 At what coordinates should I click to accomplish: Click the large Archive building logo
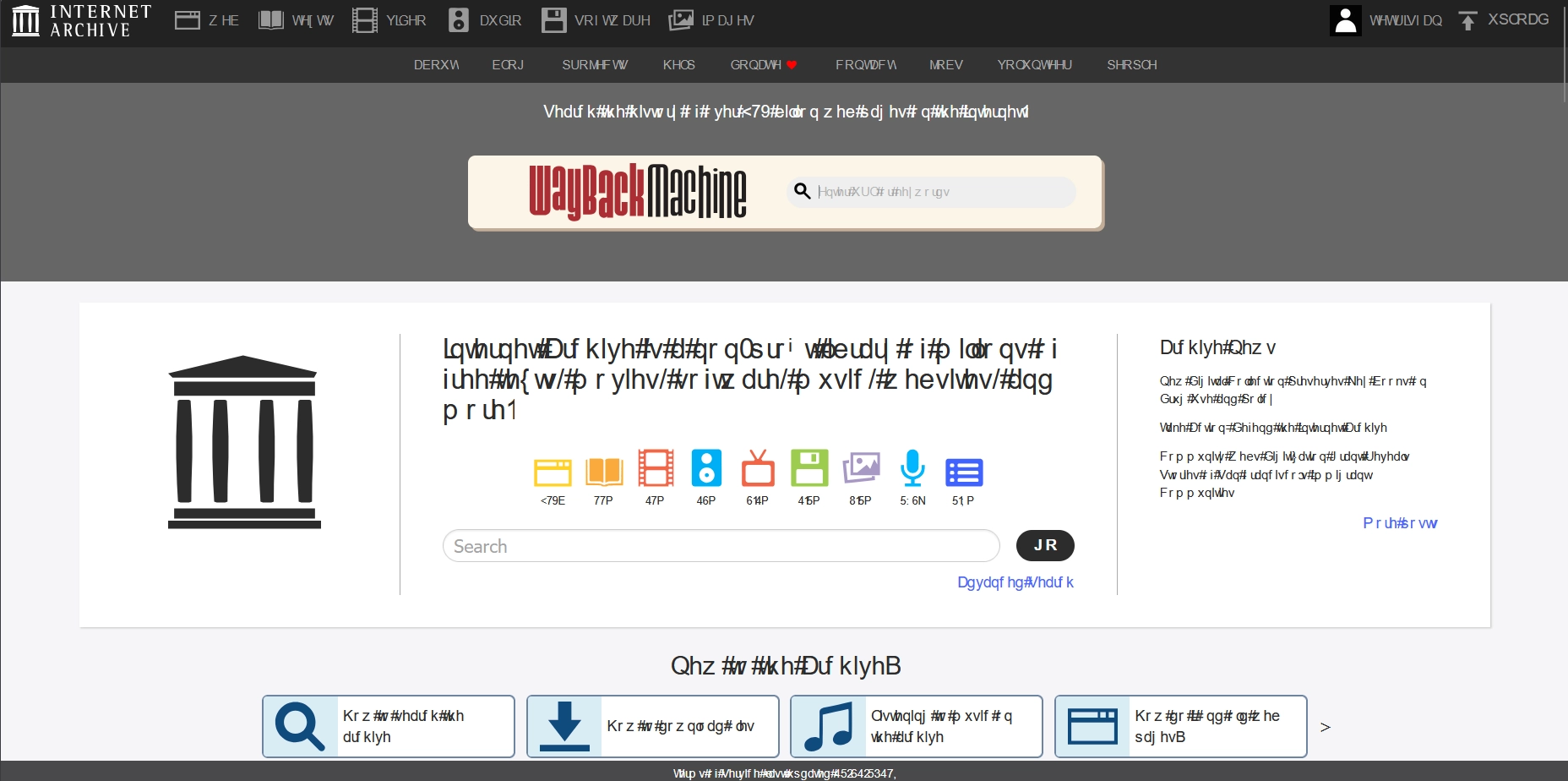[x=244, y=442]
